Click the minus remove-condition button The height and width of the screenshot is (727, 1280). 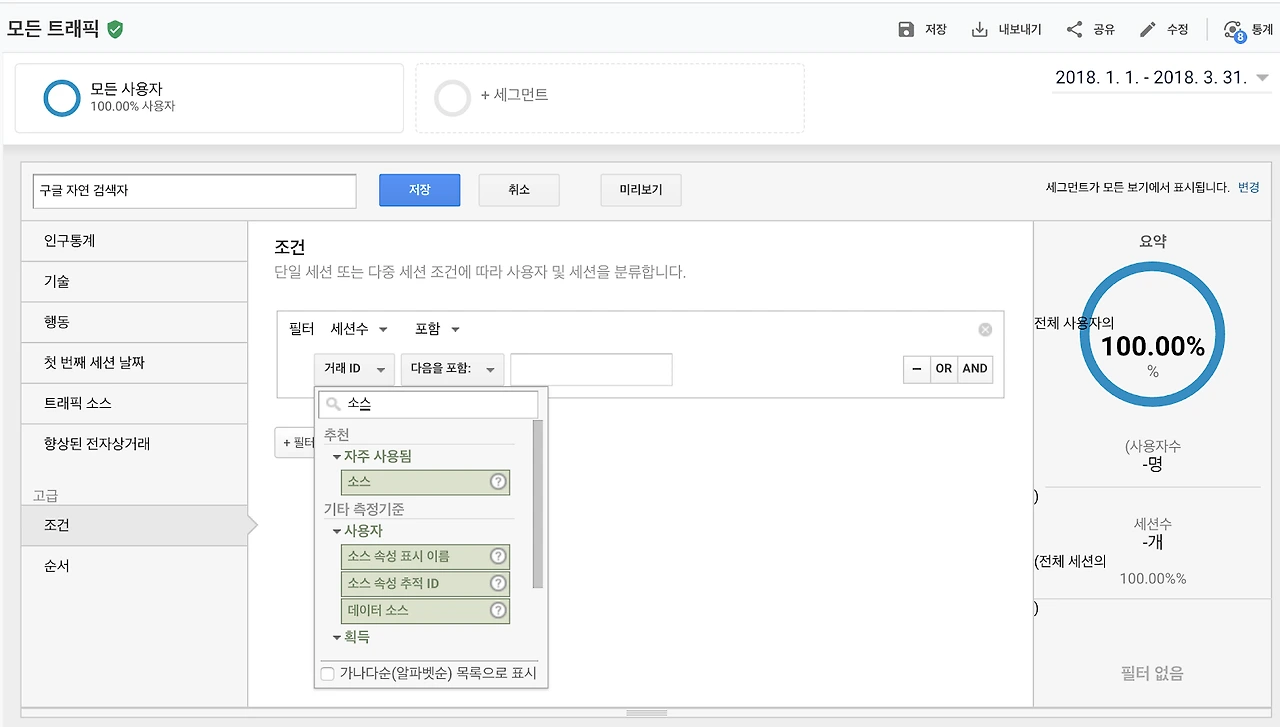916,369
